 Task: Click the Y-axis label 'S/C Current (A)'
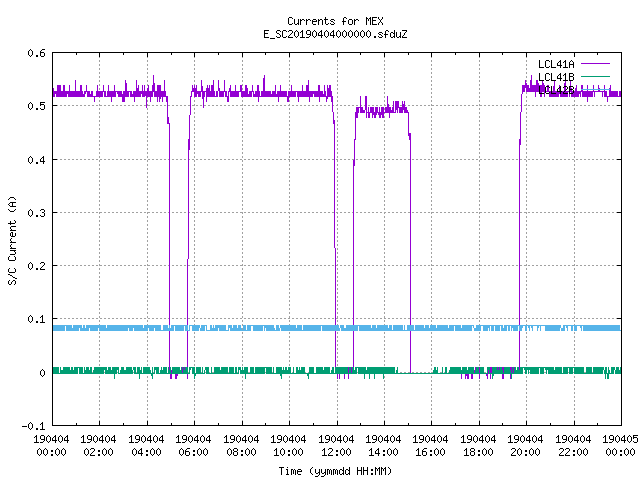click(12, 240)
